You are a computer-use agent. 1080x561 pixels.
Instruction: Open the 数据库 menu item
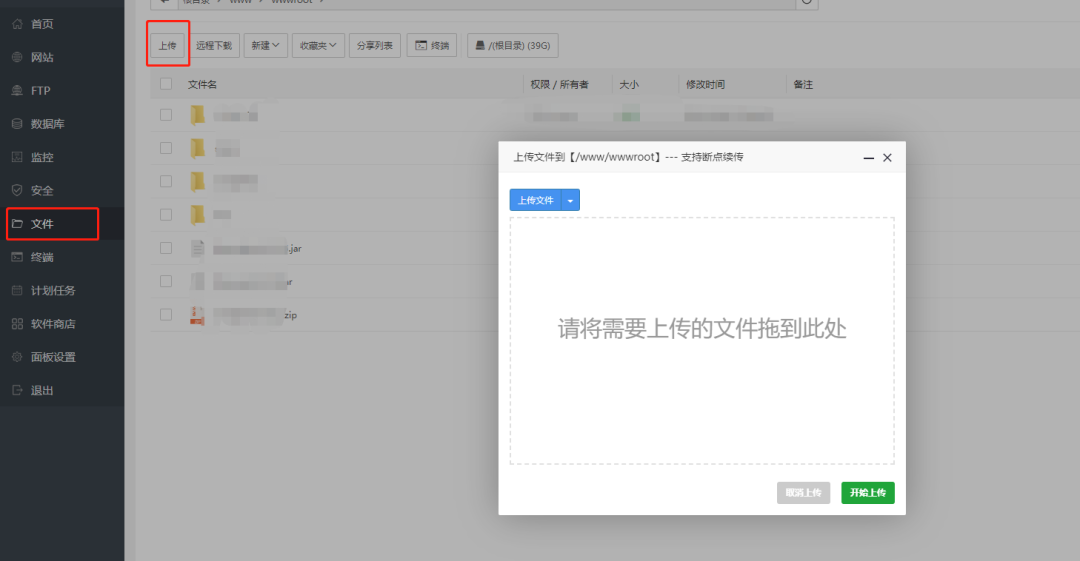click(x=62, y=124)
